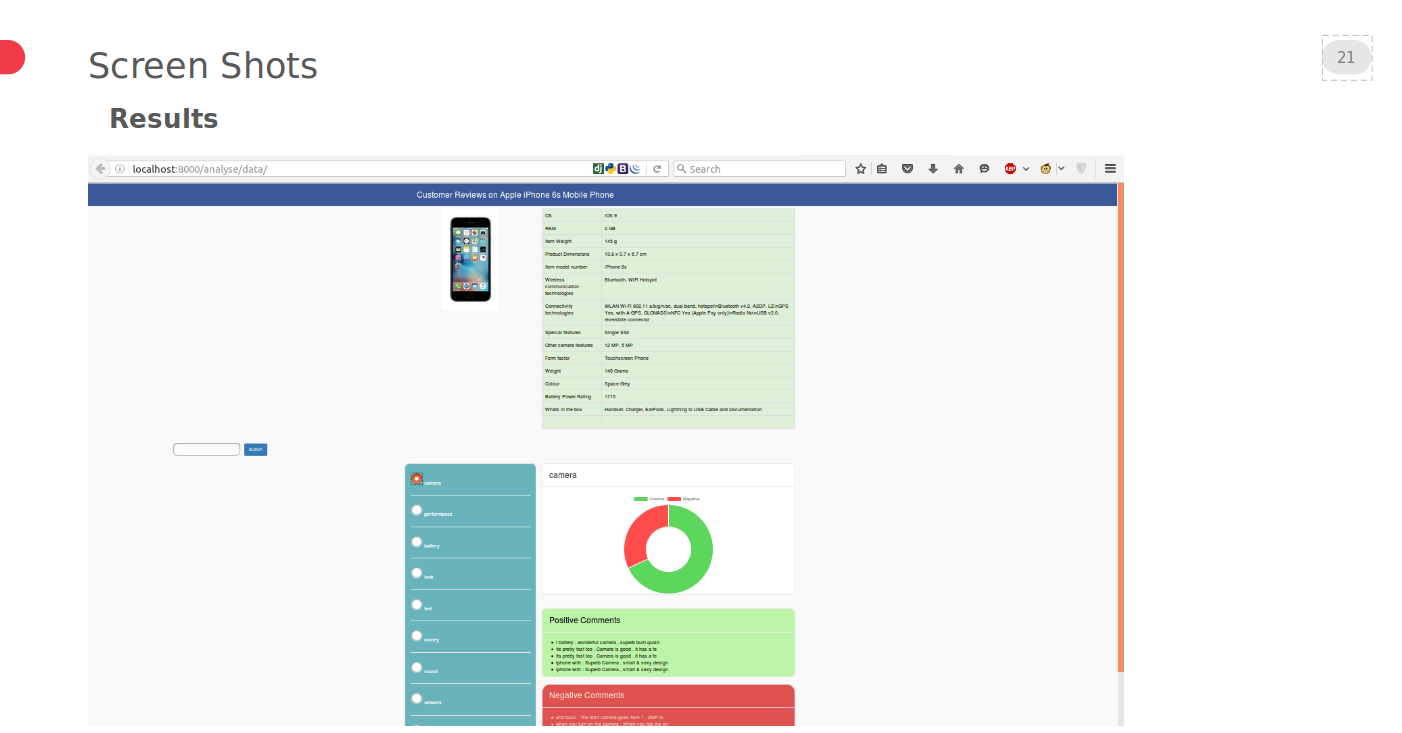Select the battery radio button

pyautogui.click(x=417, y=542)
